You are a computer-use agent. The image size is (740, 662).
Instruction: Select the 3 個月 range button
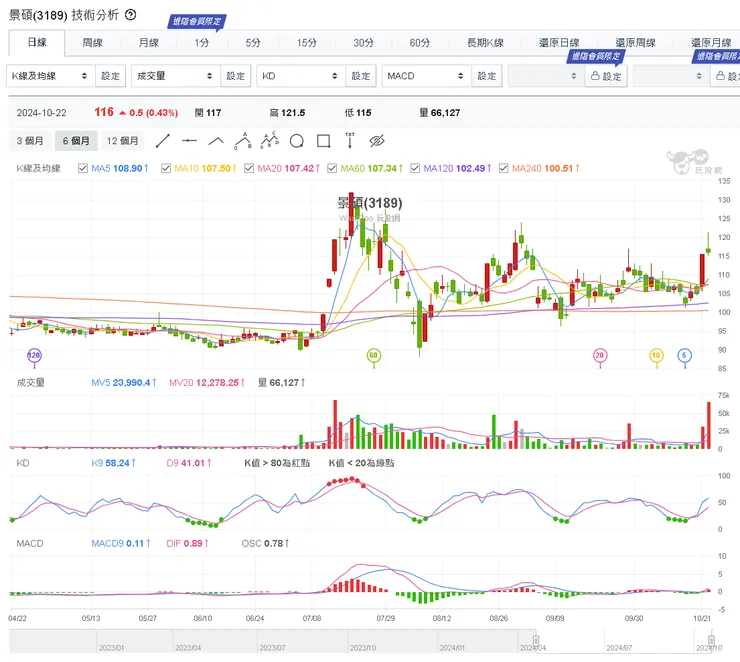pos(30,141)
